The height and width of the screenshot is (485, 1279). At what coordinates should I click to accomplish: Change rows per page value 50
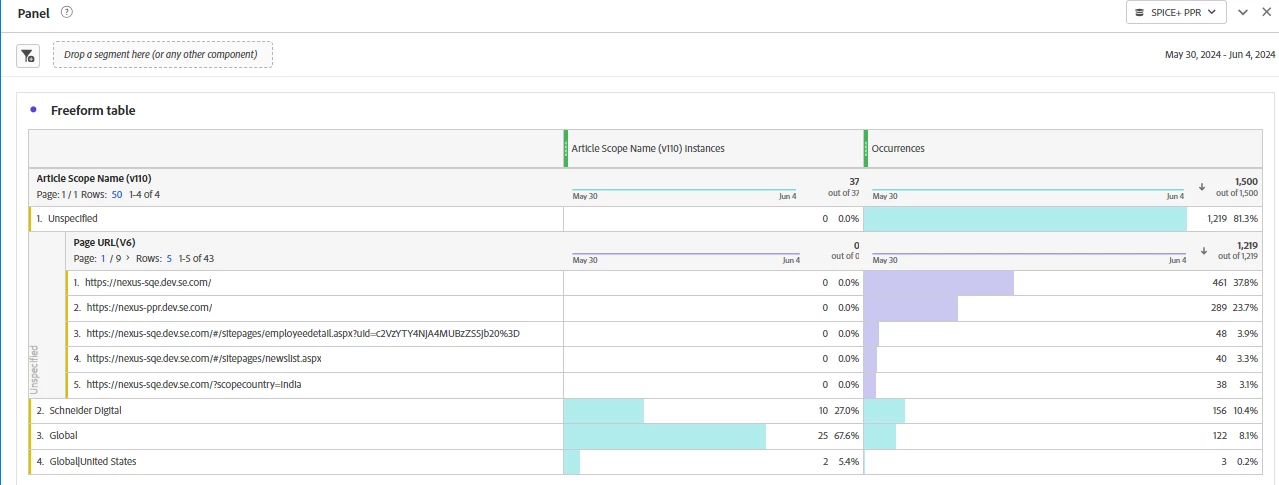tap(117, 194)
